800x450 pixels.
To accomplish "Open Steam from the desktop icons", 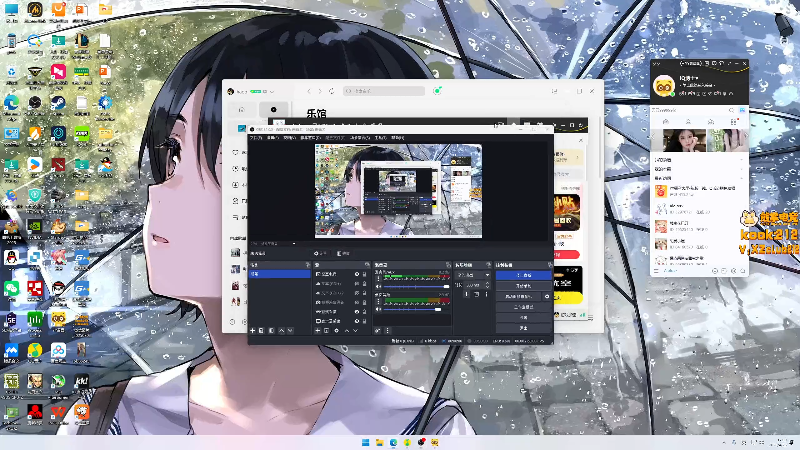I will [x=58, y=103].
